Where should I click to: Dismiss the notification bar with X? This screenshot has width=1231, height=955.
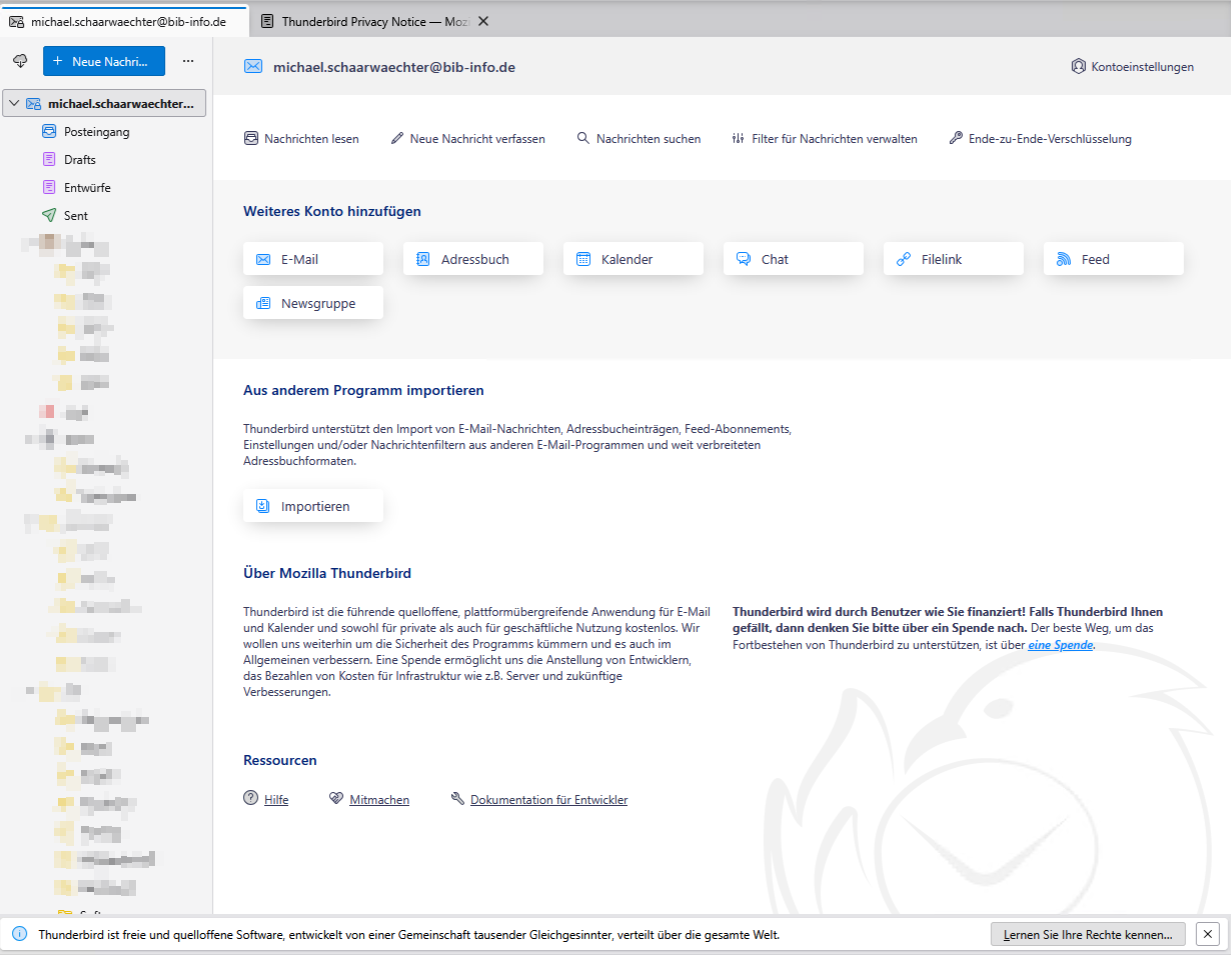(x=1207, y=934)
